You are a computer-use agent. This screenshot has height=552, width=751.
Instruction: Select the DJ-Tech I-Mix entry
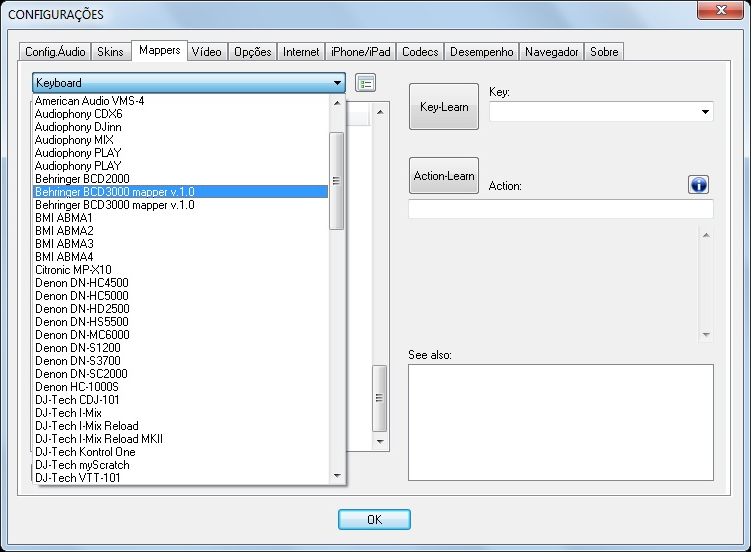click(x=181, y=413)
